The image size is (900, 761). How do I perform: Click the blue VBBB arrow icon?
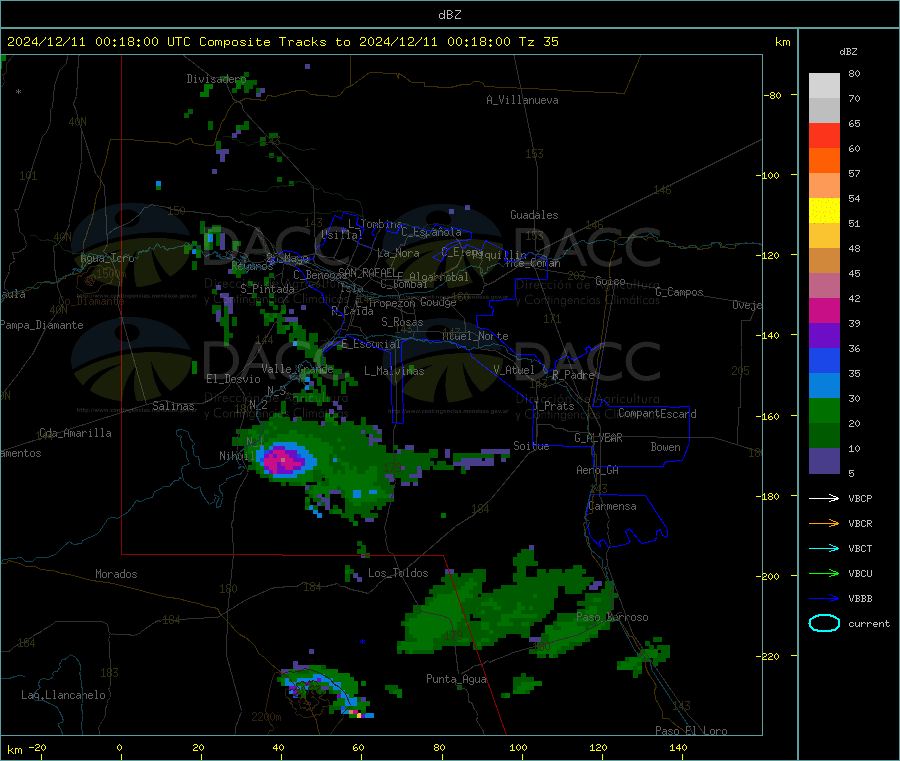tap(824, 598)
